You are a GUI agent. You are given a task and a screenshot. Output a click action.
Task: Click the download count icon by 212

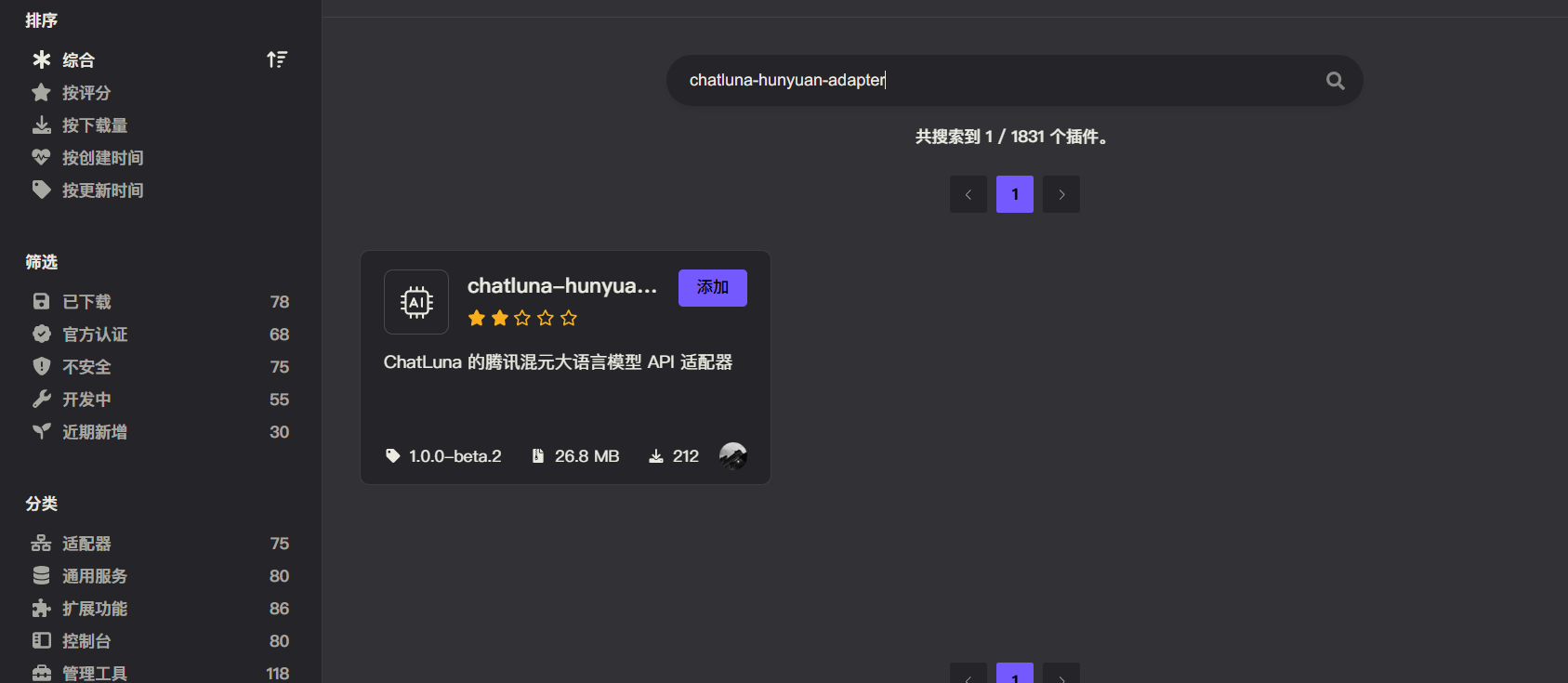click(656, 456)
